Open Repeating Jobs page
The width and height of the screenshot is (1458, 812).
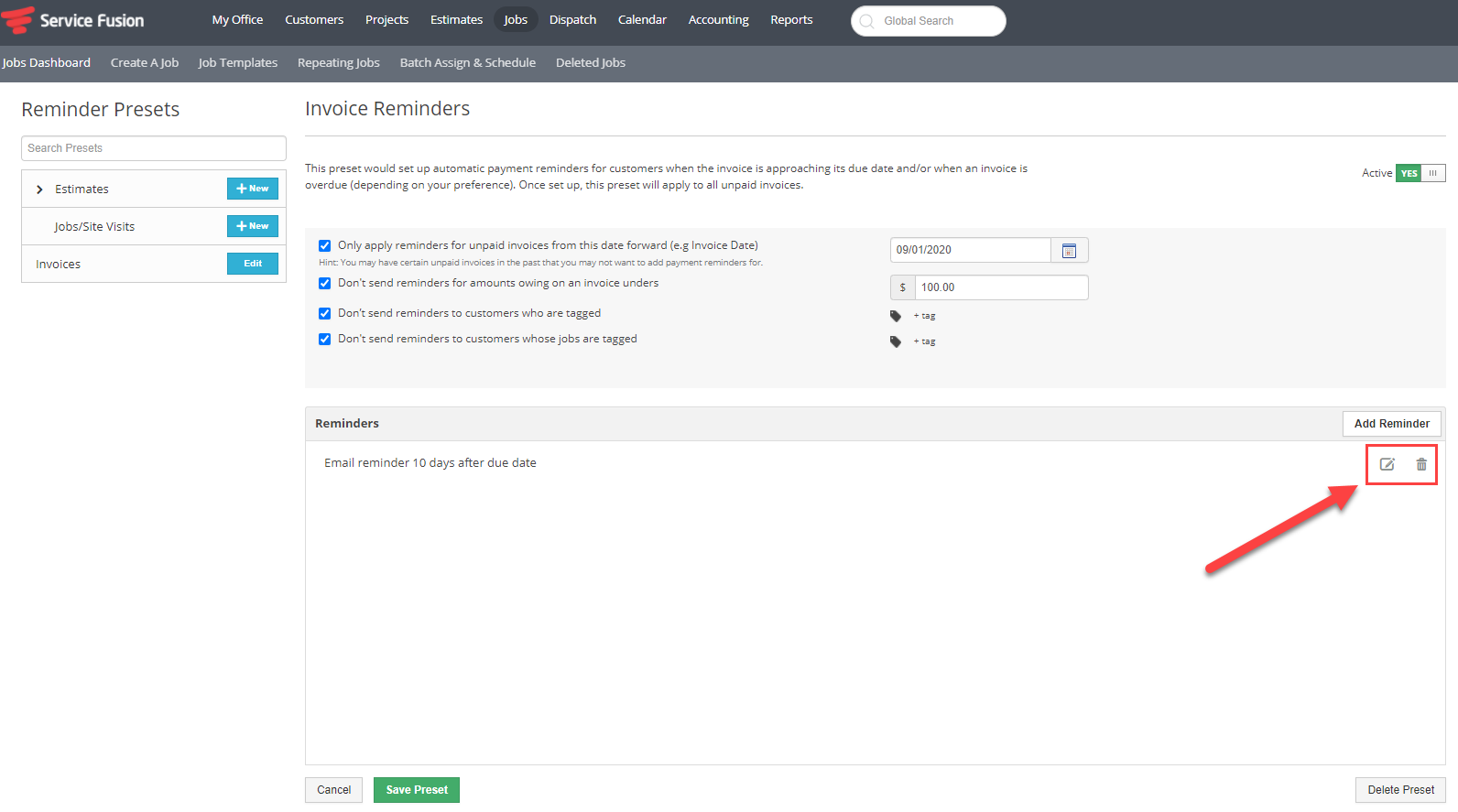point(339,62)
